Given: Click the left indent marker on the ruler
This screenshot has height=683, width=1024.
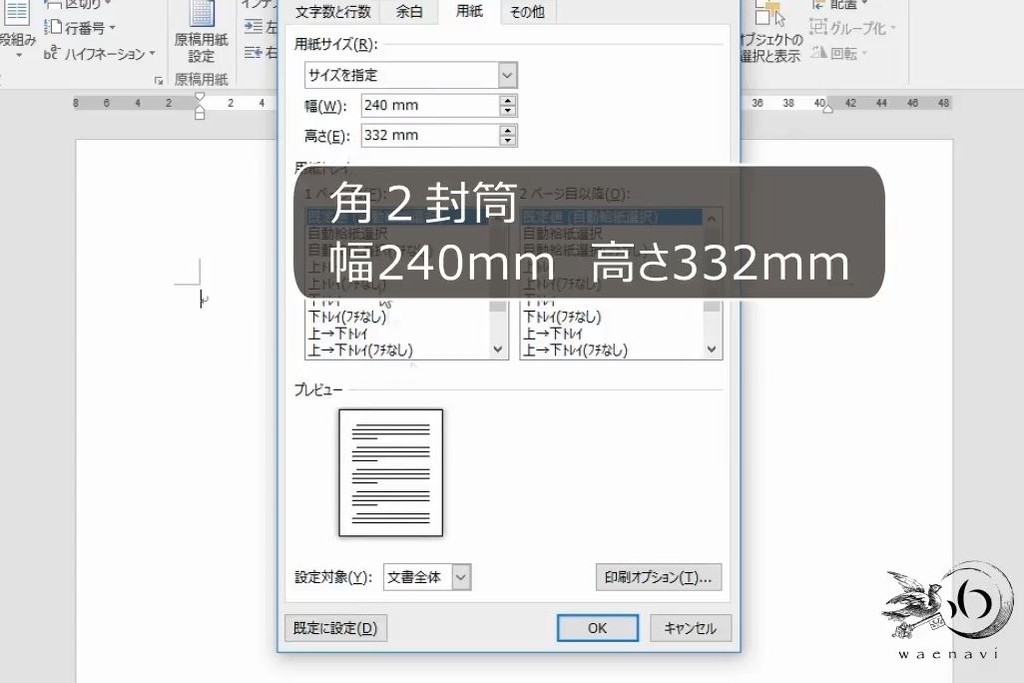Looking at the screenshot, I should [x=200, y=114].
